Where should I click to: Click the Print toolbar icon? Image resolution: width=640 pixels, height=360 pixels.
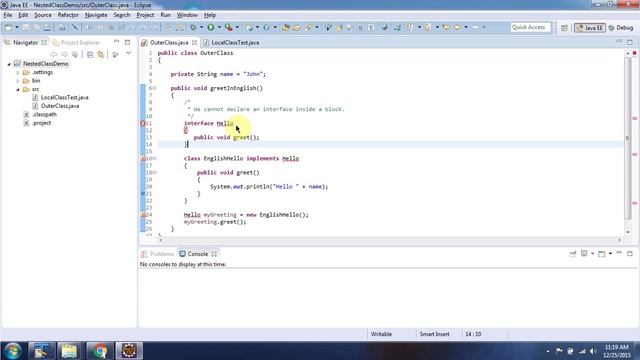[47, 27]
